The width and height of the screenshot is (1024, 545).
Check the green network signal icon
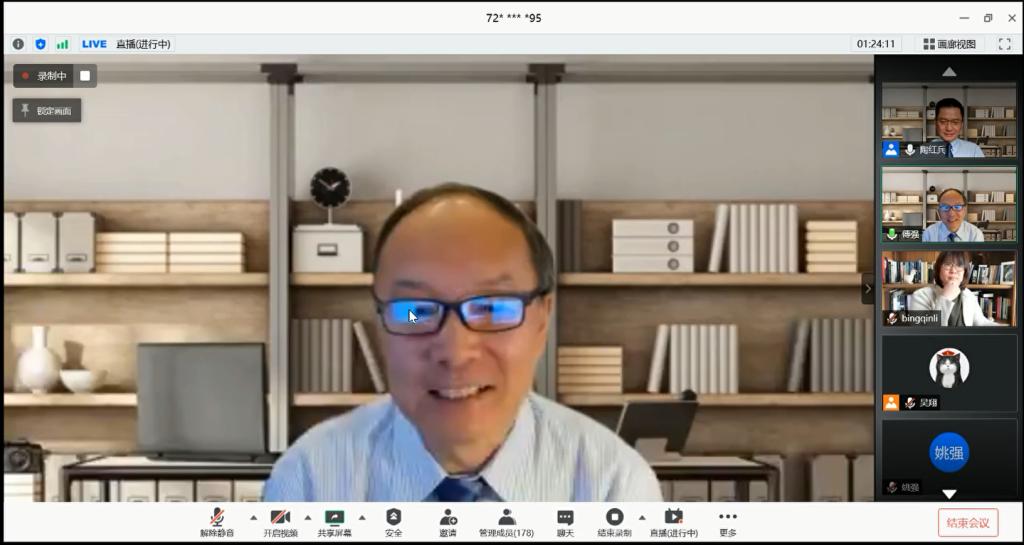[62, 44]
